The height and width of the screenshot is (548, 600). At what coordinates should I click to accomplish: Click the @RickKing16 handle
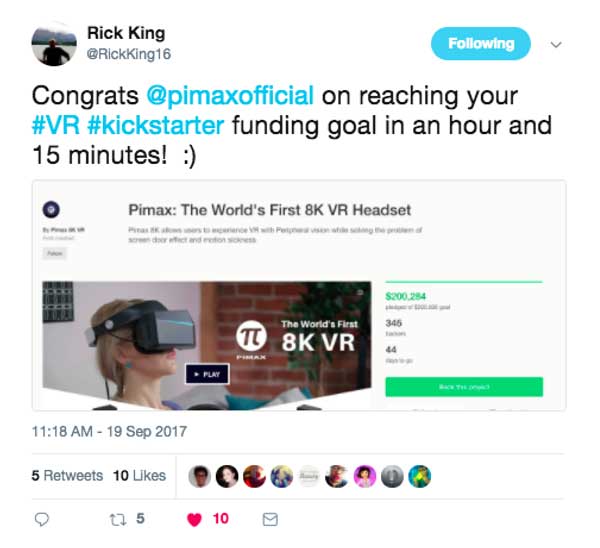129,54
